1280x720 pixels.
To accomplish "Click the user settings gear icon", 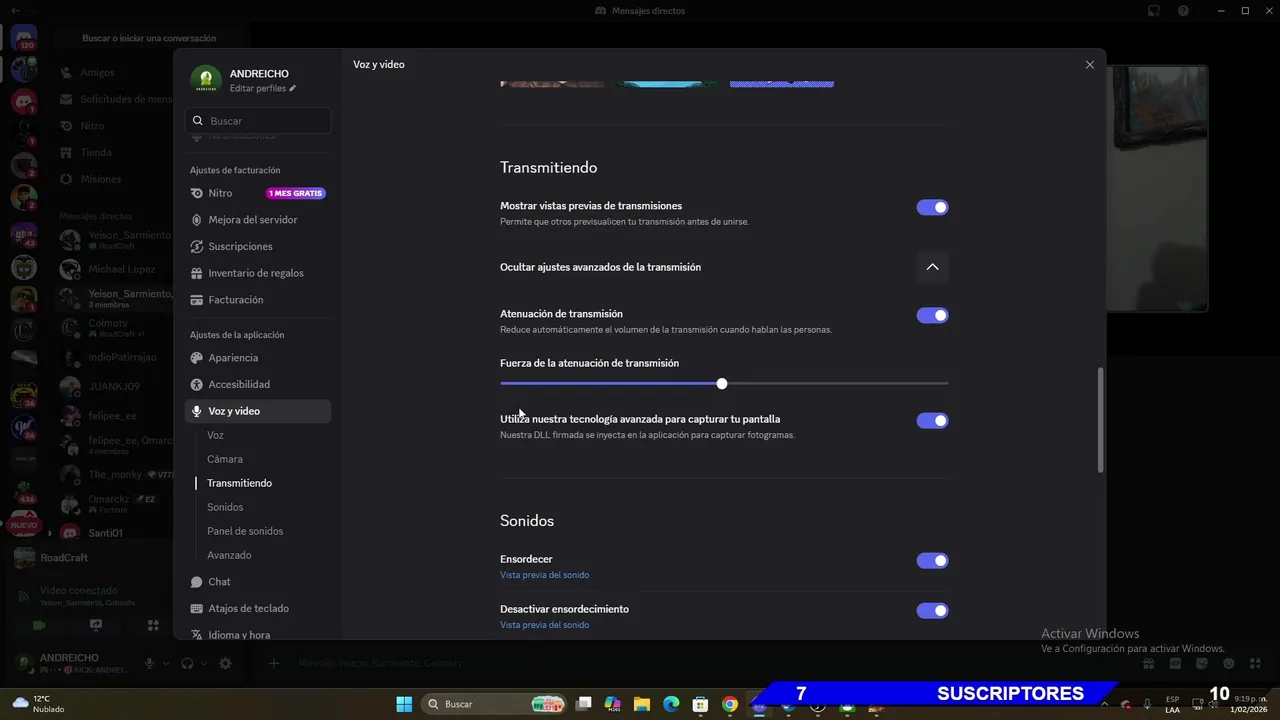I will pyautogui.click(x=225, y=663).
